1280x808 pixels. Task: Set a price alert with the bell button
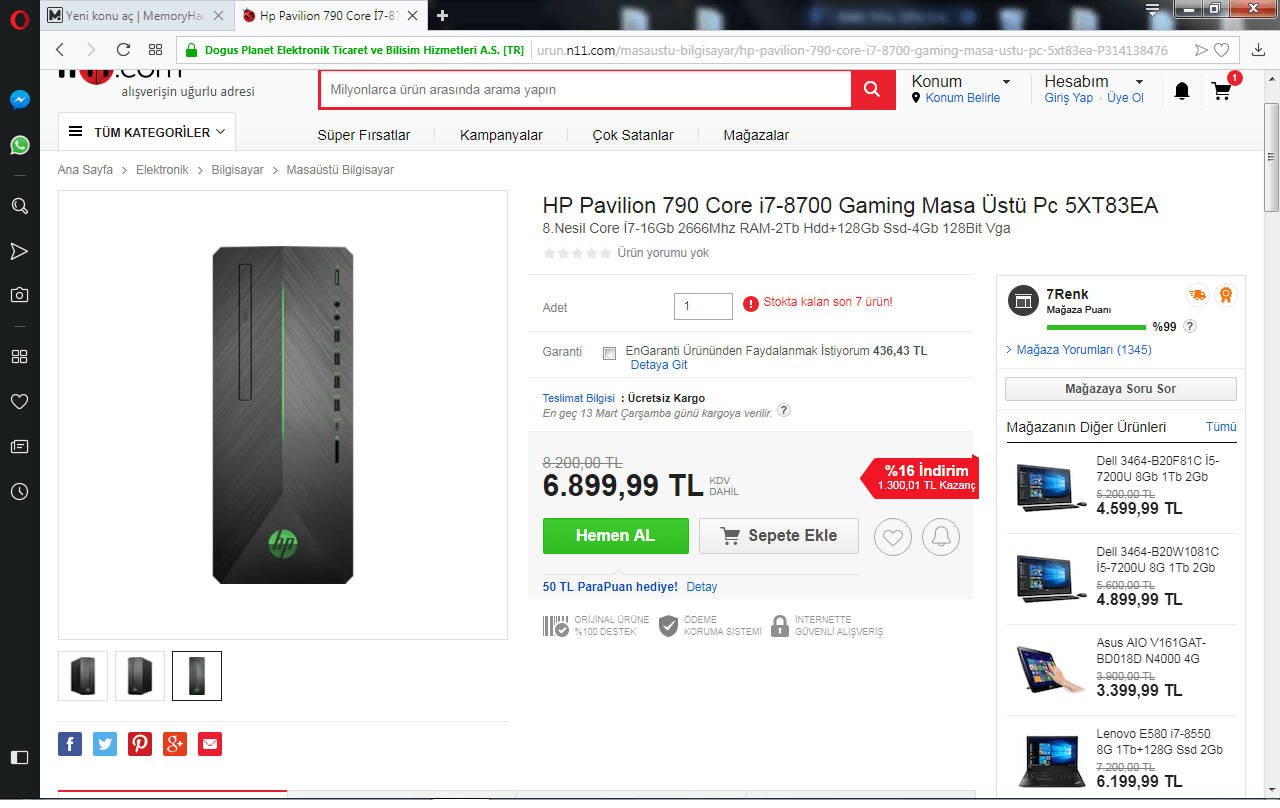tap(941, 537)
